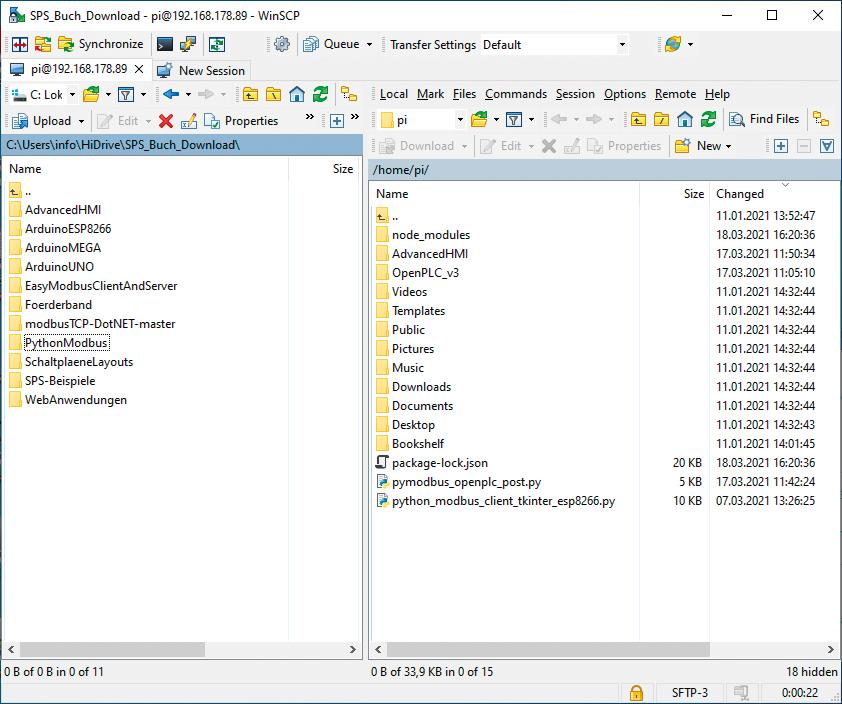
Task: Open the terminal console icon
Action: point(165,44)
